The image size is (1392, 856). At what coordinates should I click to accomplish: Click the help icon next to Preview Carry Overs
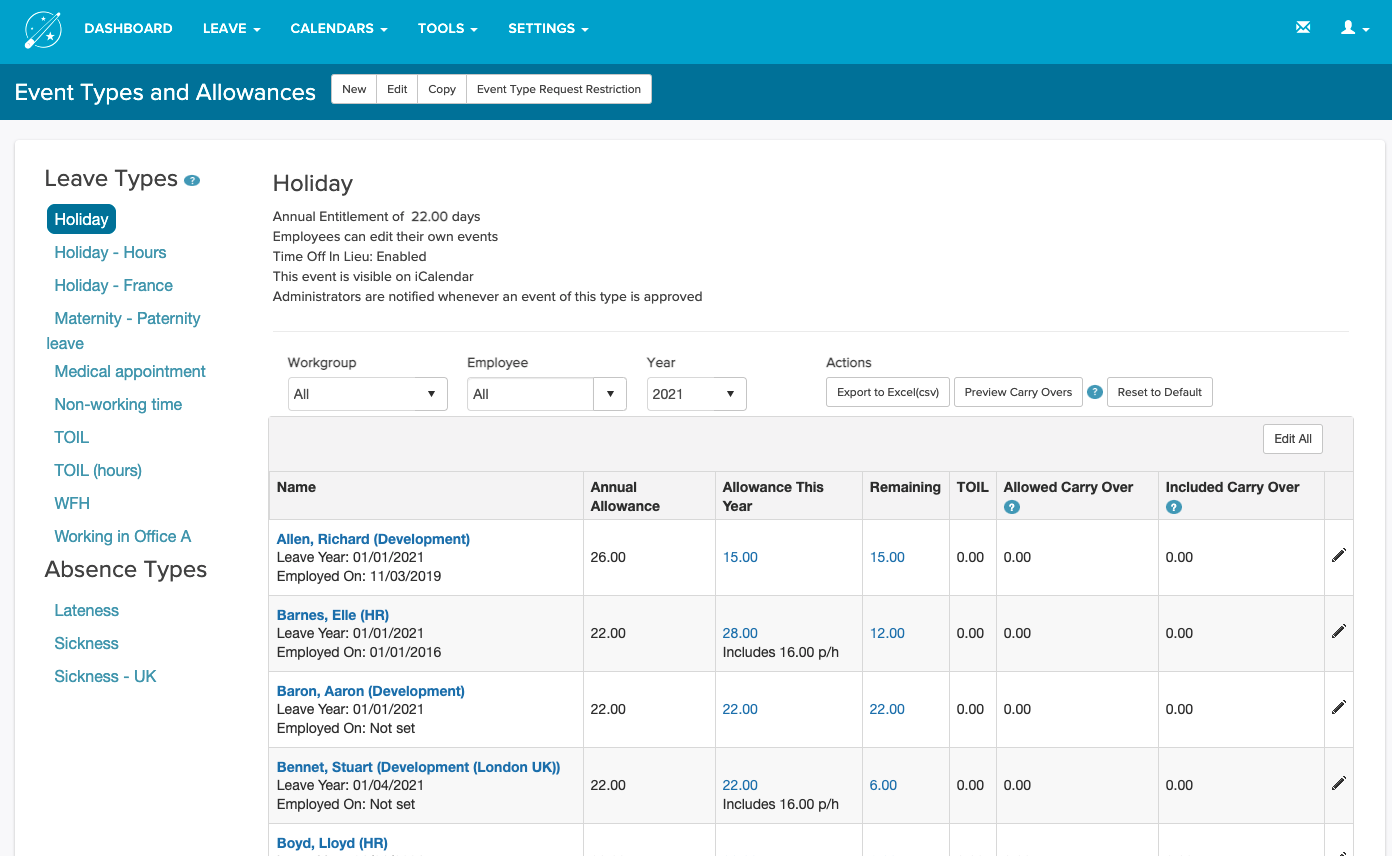click(1095, 392)
